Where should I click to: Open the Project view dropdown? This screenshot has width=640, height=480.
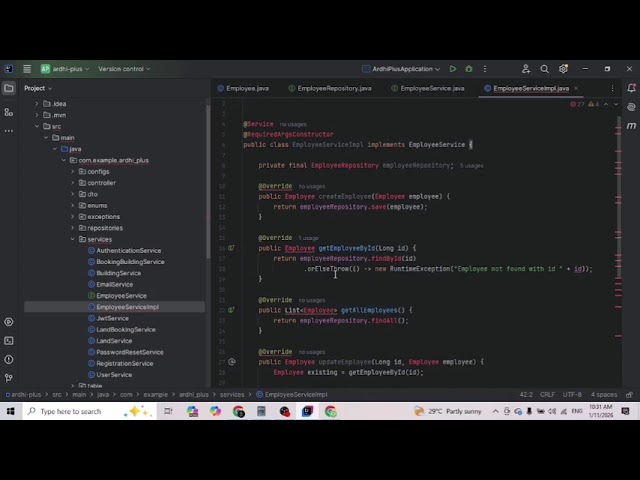[38, 88]
